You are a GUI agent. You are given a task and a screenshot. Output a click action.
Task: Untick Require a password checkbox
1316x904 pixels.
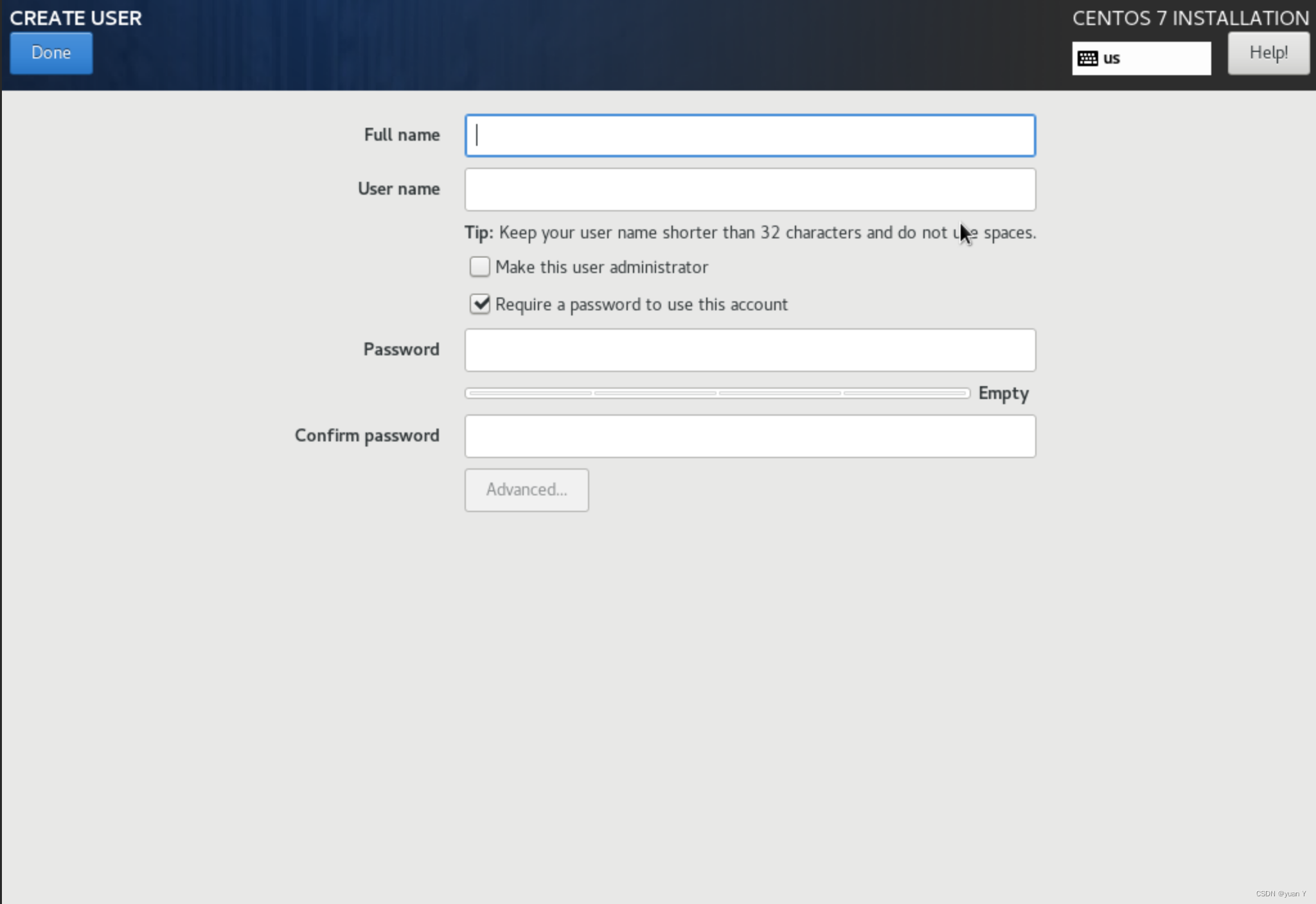point(479,304)
